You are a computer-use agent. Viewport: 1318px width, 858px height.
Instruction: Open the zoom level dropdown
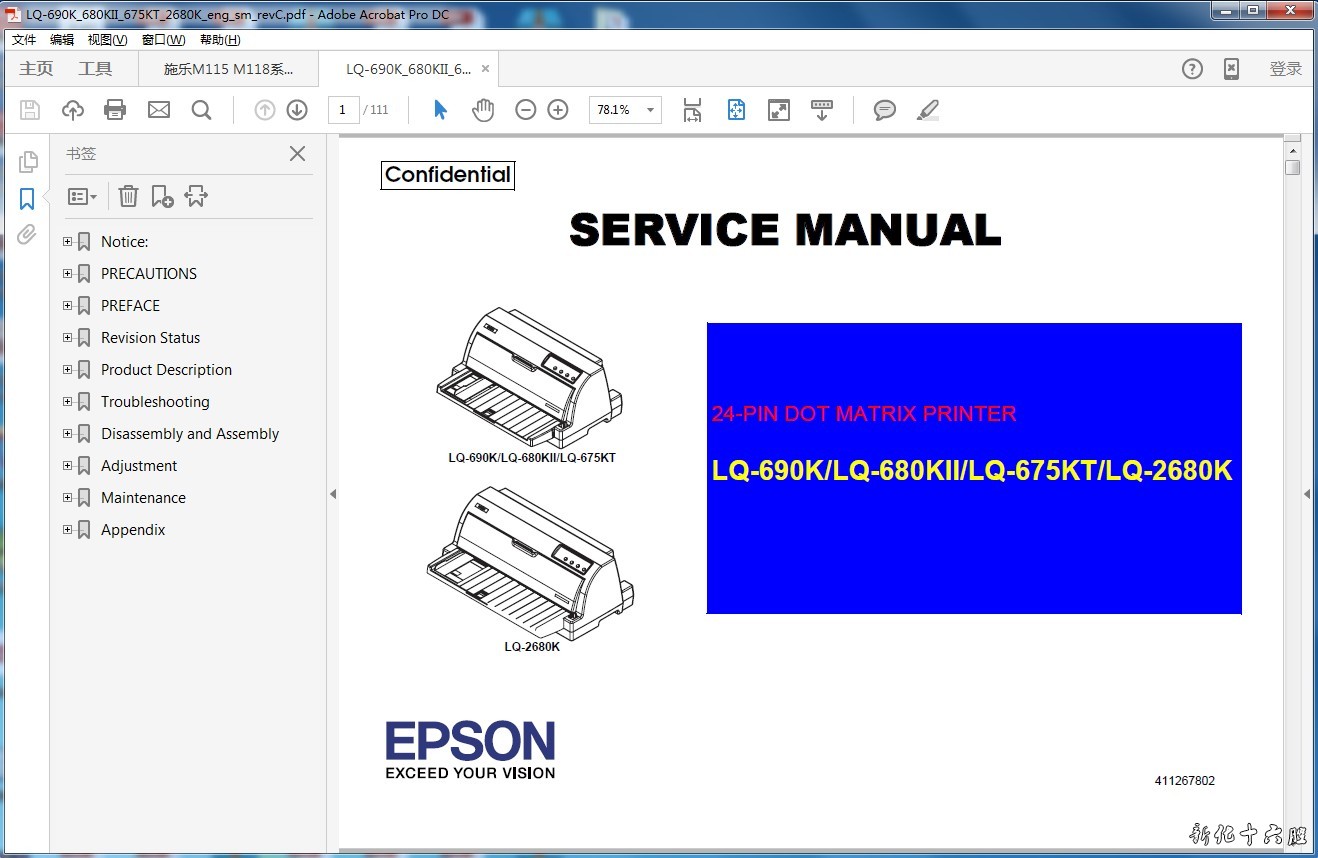point(650,110)
